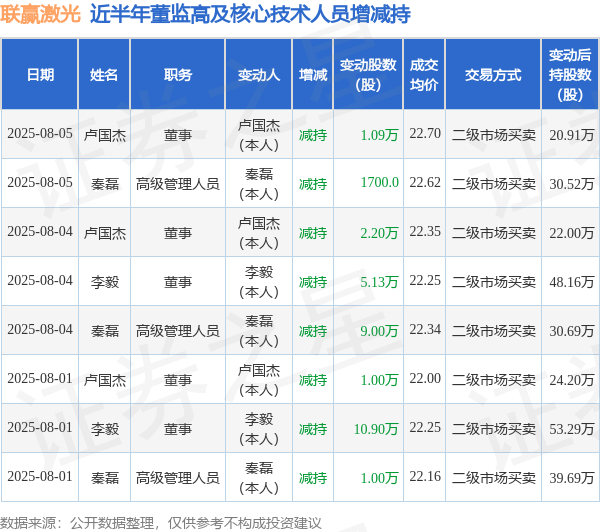Select the 20.91万 holdings cell
600x532 pixels.
[x=572, y=135]
